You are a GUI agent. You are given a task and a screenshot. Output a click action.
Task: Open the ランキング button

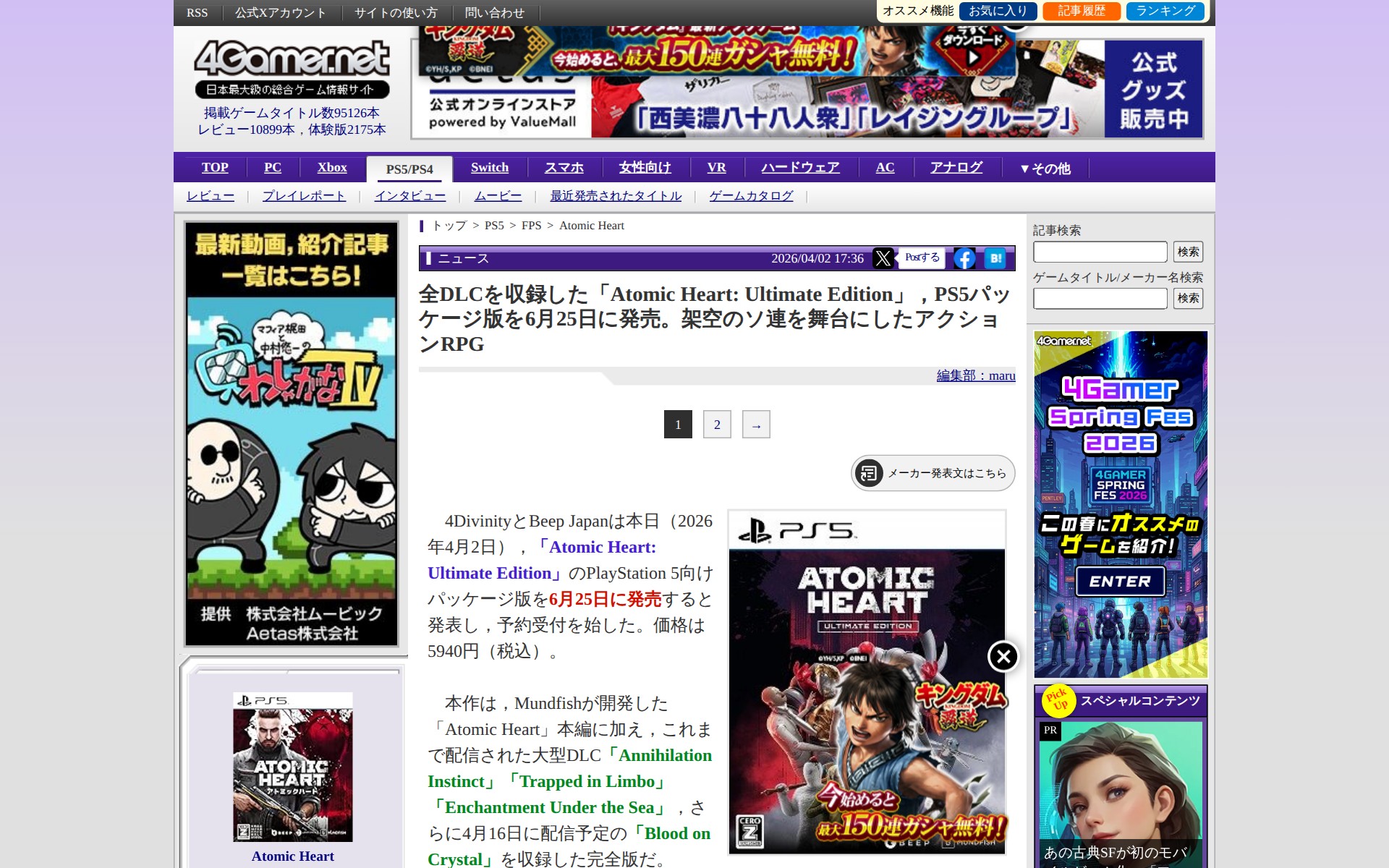click(x=1165, y=11)
